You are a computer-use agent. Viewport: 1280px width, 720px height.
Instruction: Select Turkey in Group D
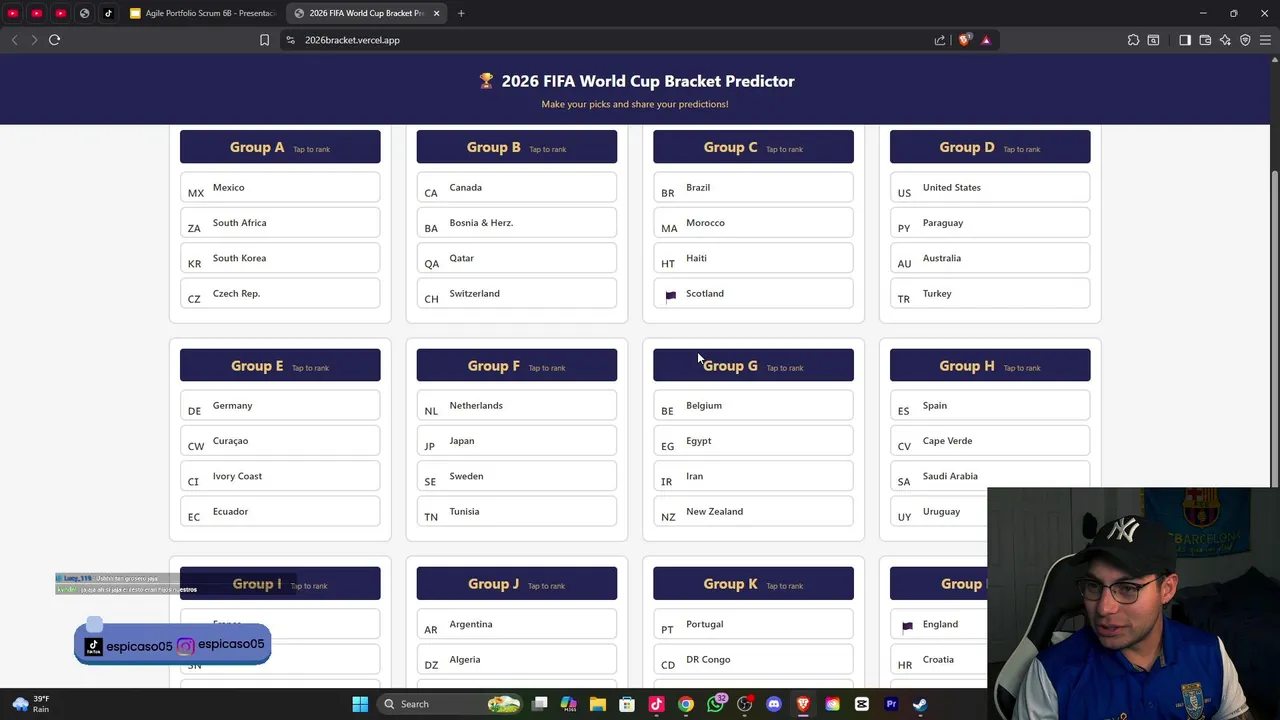tap(990, 293)
